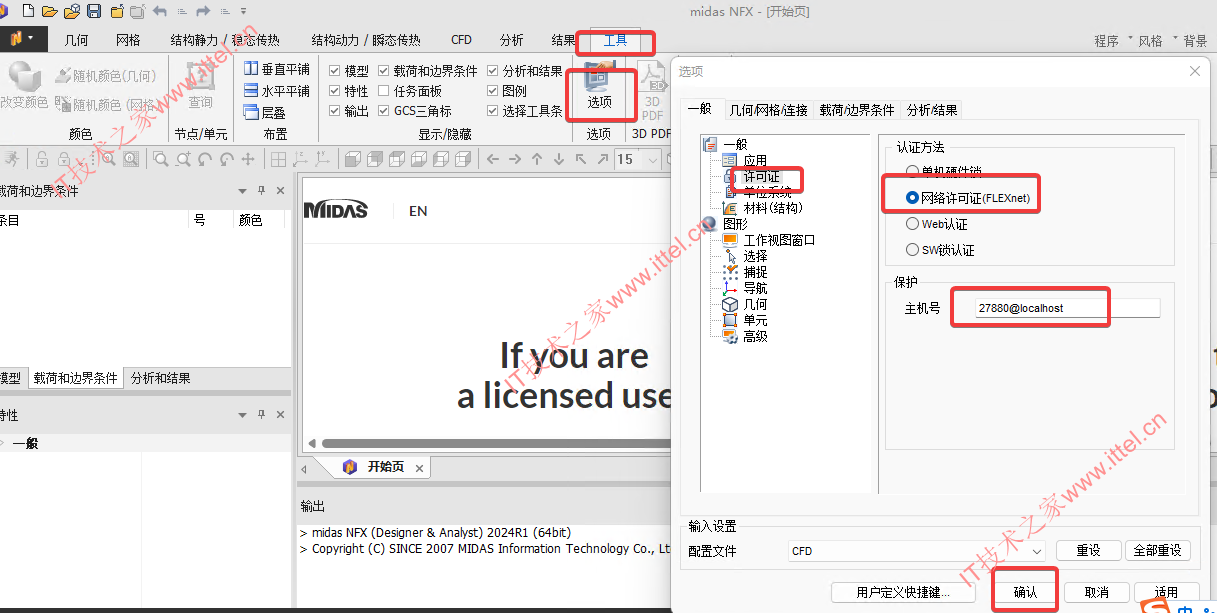Toggle the 输出 checkbox

(x=335, y=111)
